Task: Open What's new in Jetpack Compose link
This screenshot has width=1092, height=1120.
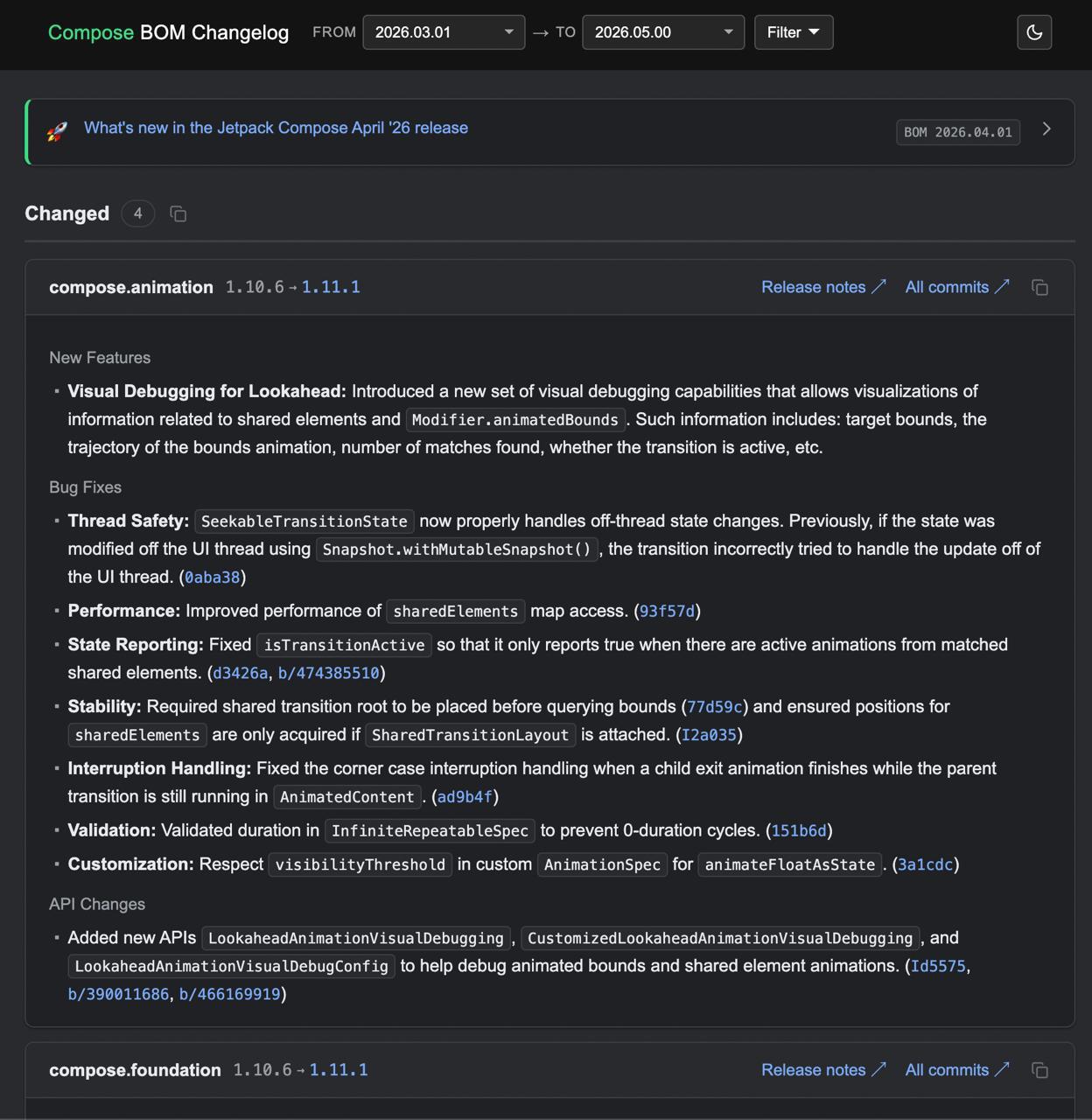Action: coord(276,128)
